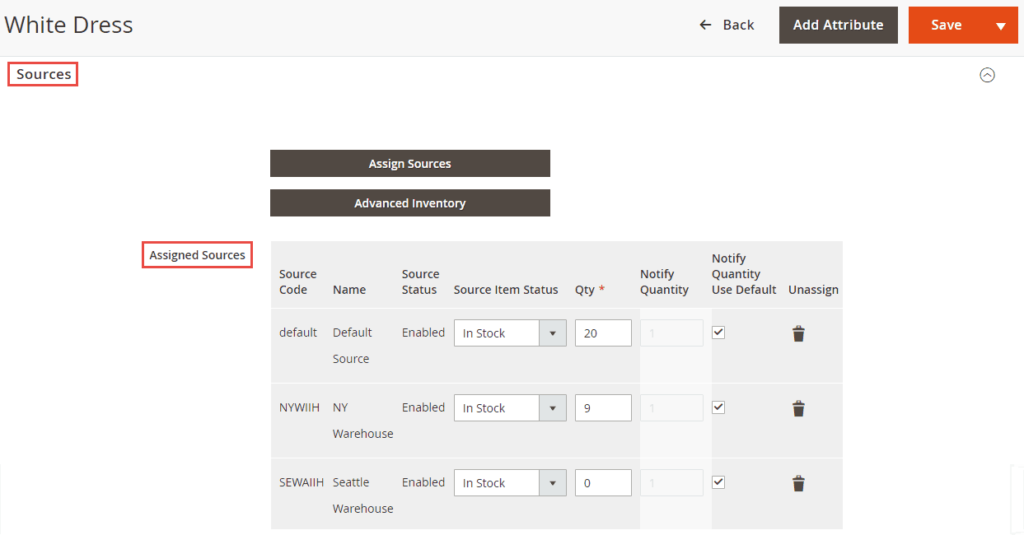Open Source Item Status dropdown for Default Source
Screen dimensions: 1024x535
[x=510, y=333]
